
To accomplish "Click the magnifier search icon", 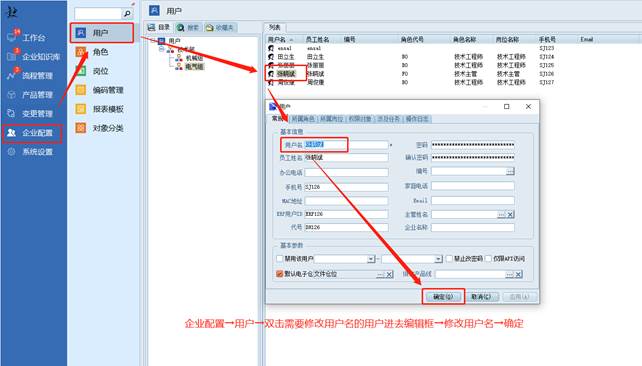I will tap(127, 14).
